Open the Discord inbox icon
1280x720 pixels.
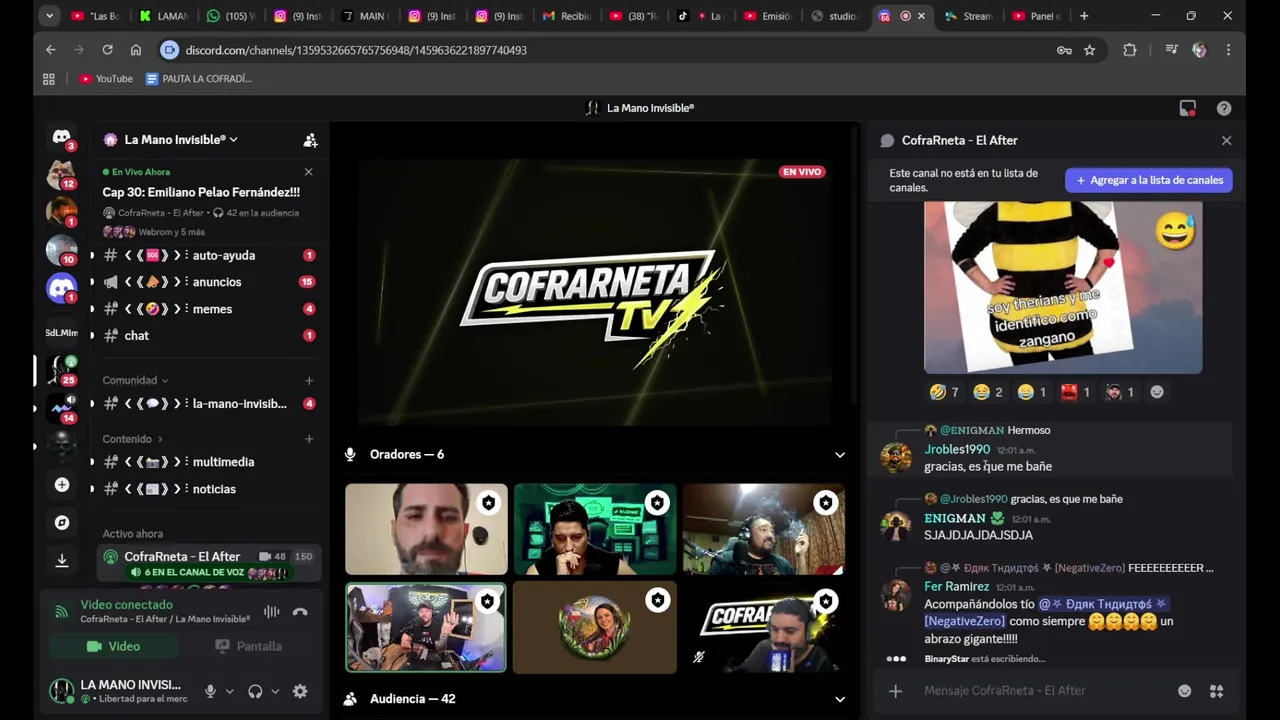[1187, 108]
